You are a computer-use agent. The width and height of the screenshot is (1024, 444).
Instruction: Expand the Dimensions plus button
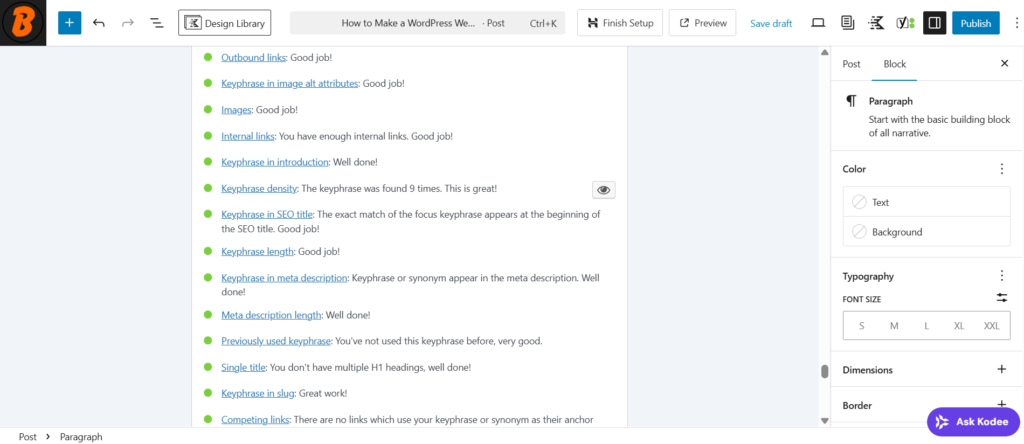coord(1002,370)
